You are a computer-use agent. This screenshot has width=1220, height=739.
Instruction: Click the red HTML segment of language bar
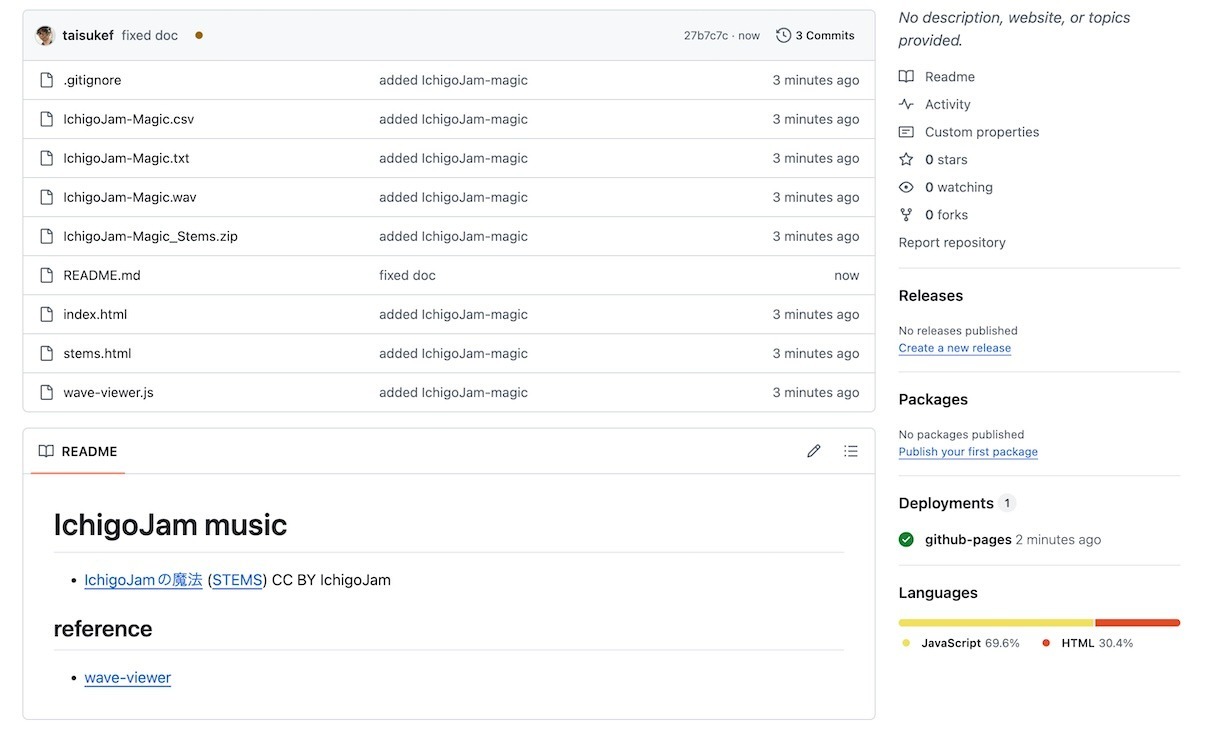(1138, 623)
